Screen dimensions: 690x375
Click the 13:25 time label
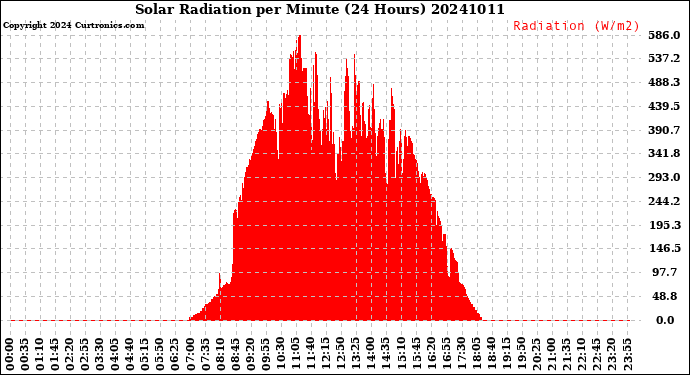tap(356, 354)
